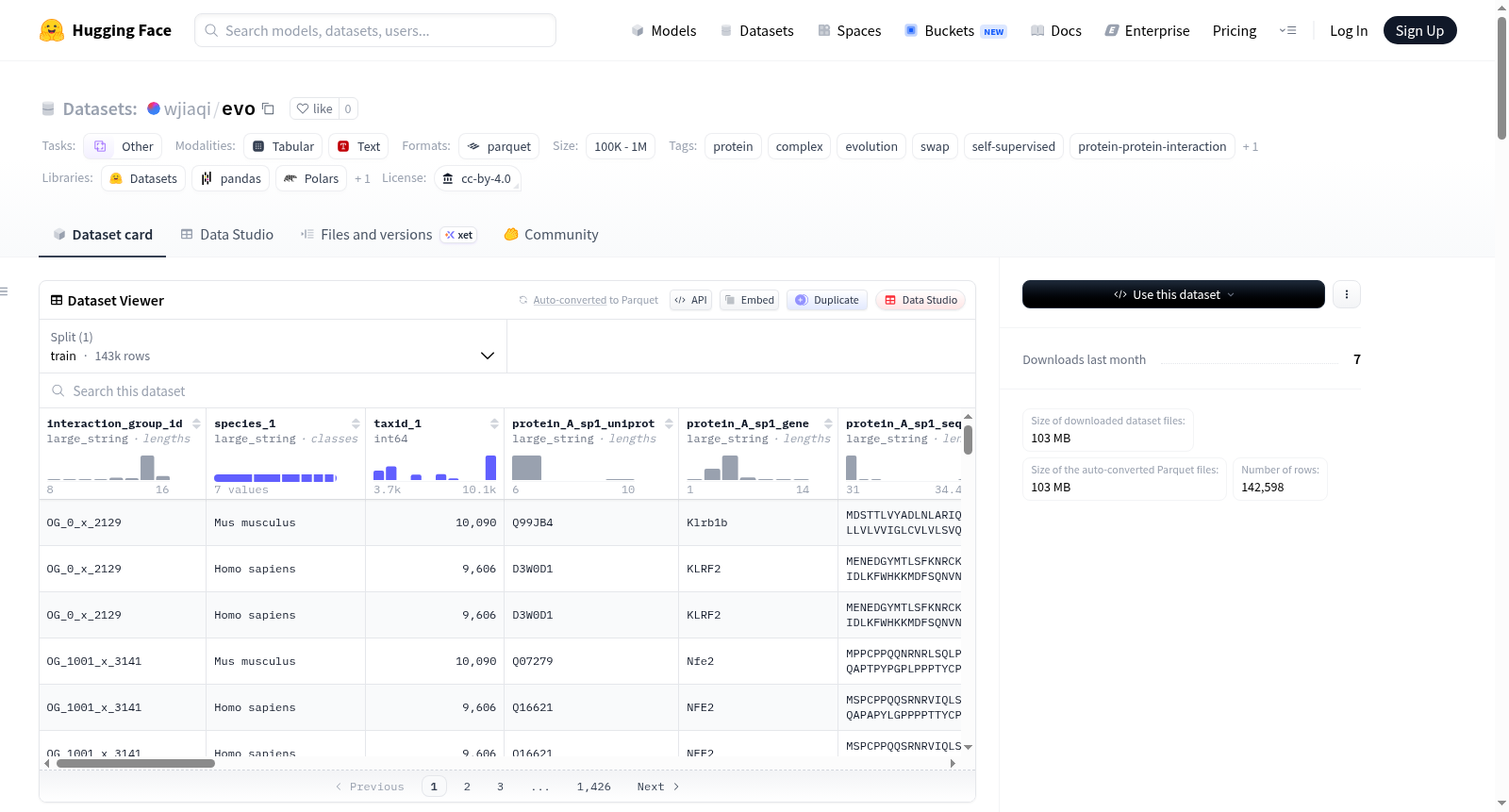Screen dimensions: 1509x812
Task: Go to page 3 of results
Action: click(x=500, y=787)
